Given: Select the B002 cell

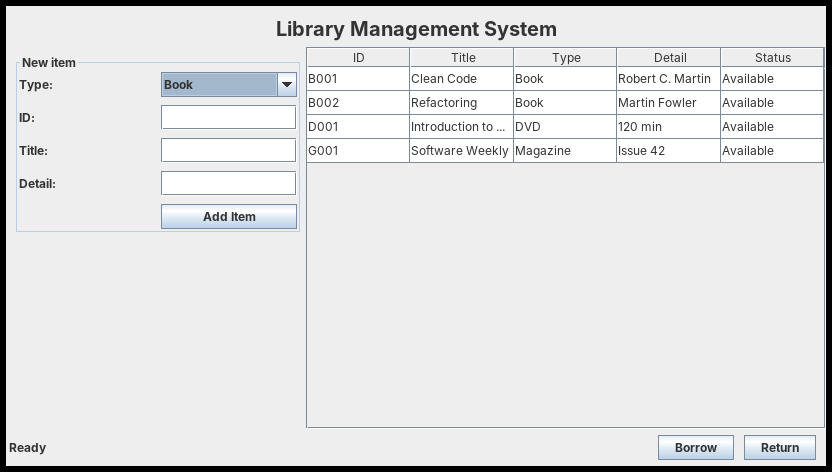Looking at the screenshot, I should pyautogui.click(x=358, y=102).
